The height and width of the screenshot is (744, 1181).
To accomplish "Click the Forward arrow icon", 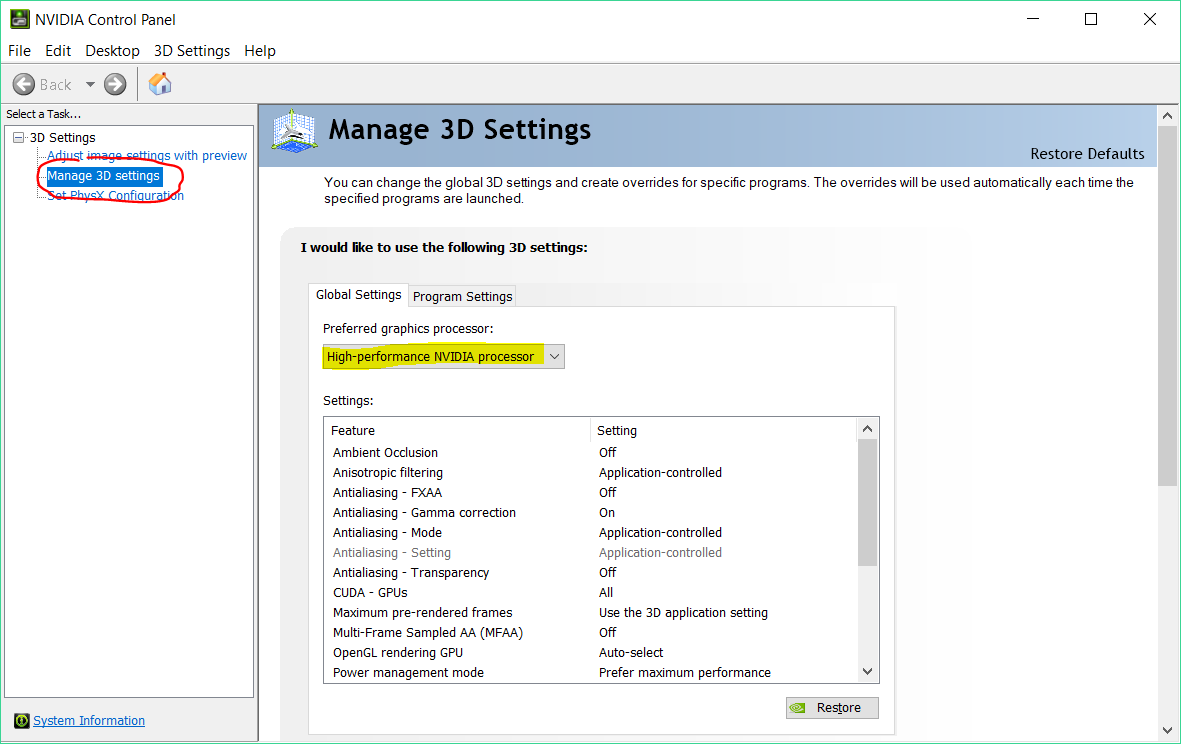I will 115,84.
